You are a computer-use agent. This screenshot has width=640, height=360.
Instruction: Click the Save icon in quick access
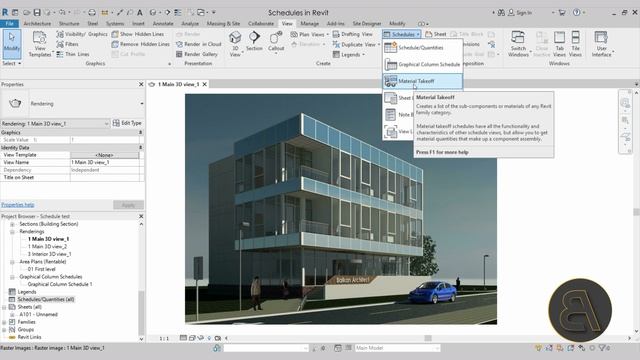(x=37, y=13)
